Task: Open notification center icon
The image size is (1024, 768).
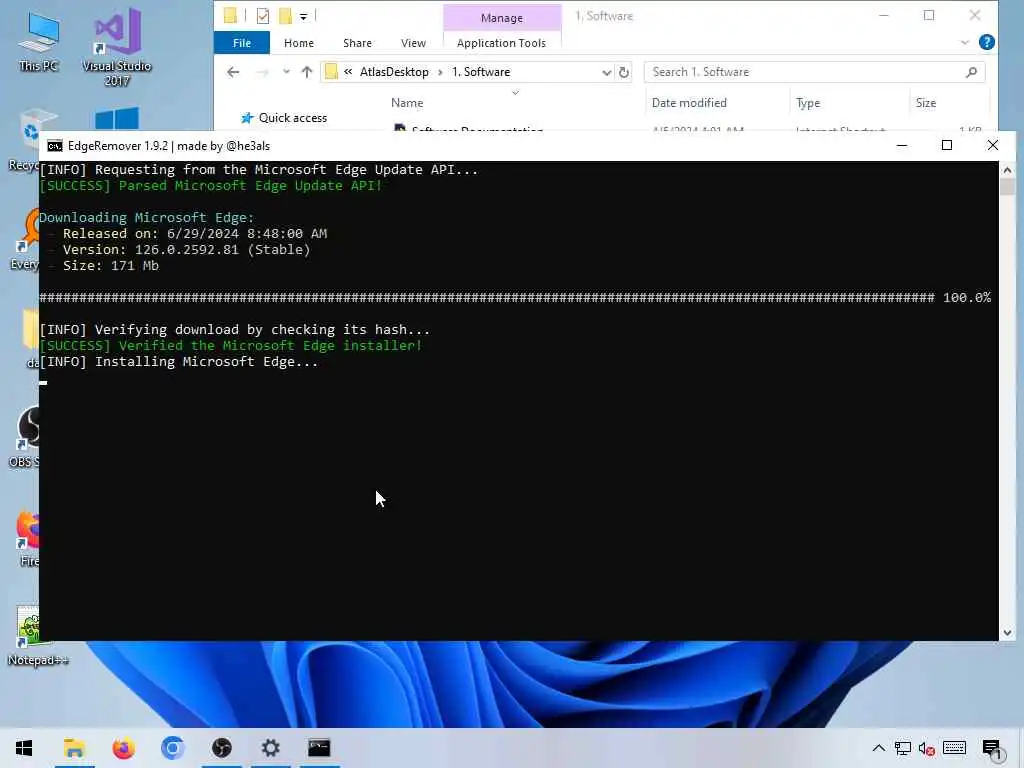Action: coord(991,748)
